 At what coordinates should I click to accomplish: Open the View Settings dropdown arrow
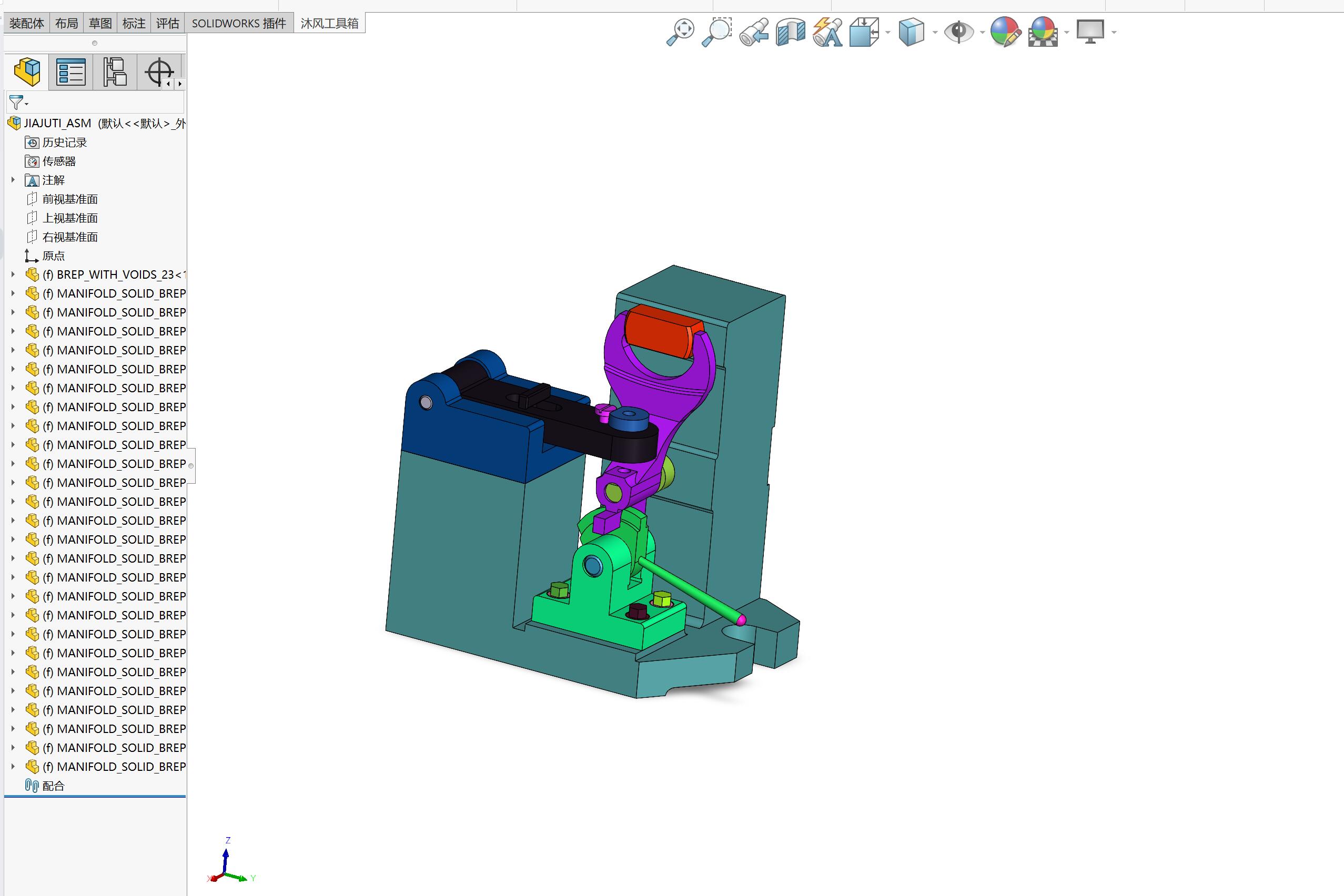coord(1114,33)
